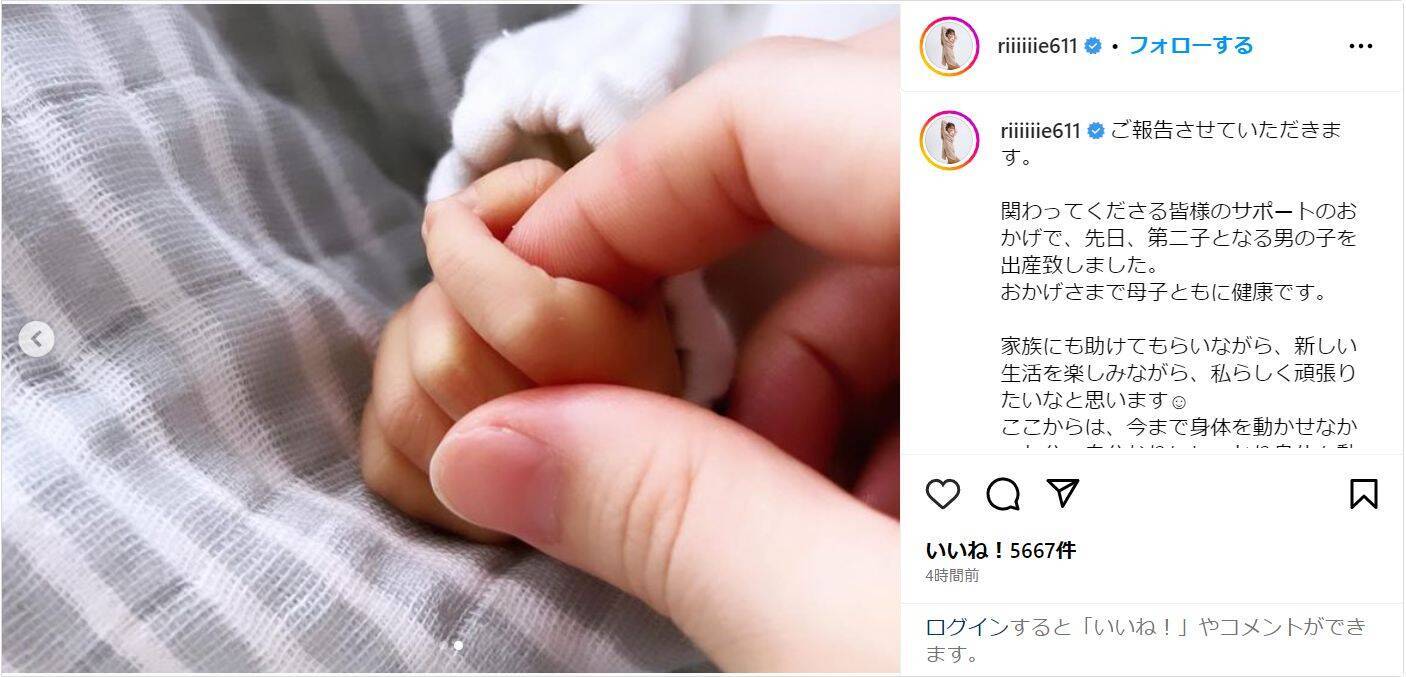The width and height of the screenshot is (1406, 677).
Task: Select the first carousel indicator dot
Action: [x=444, y=645]
